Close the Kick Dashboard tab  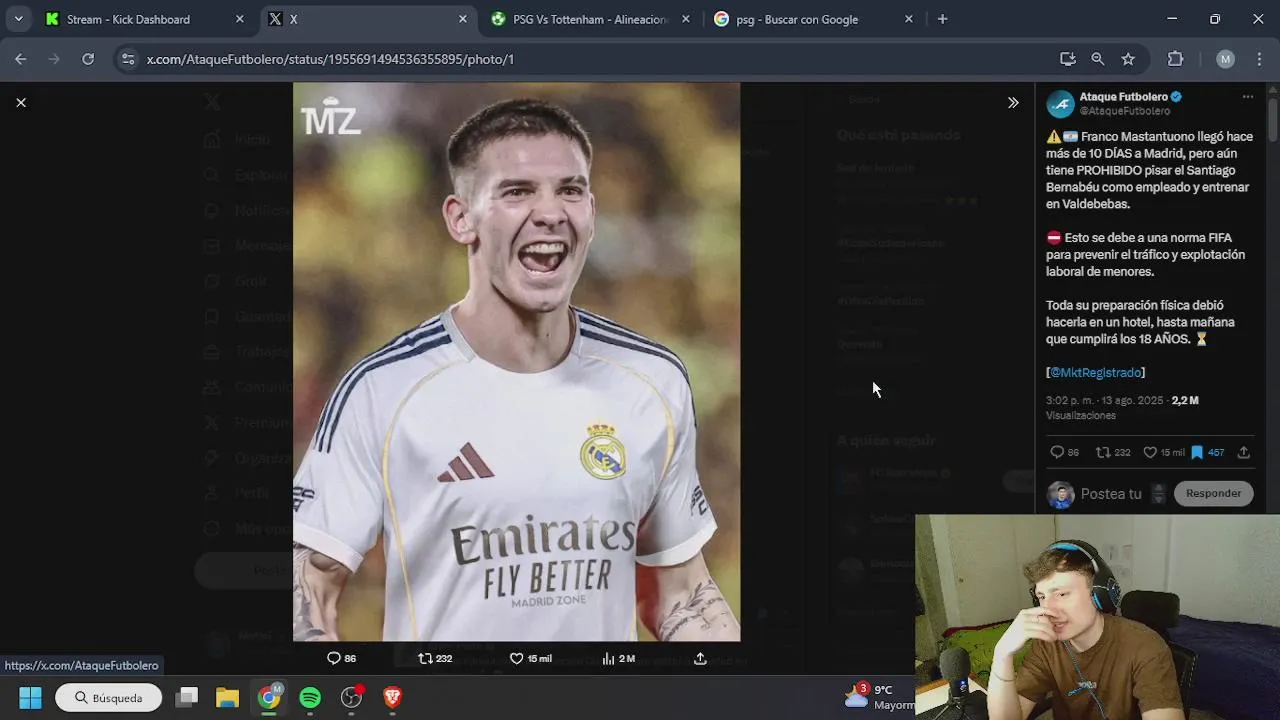coord(239,19)
